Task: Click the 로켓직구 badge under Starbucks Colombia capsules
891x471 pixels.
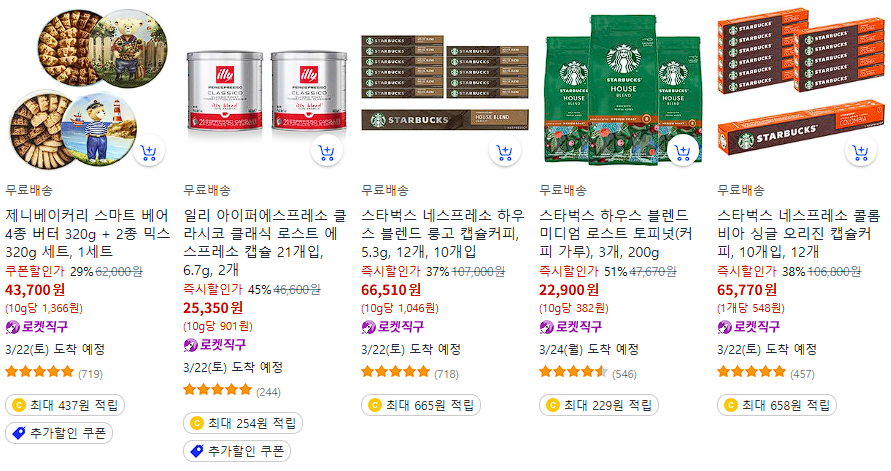Action: (x=748, y=327)
